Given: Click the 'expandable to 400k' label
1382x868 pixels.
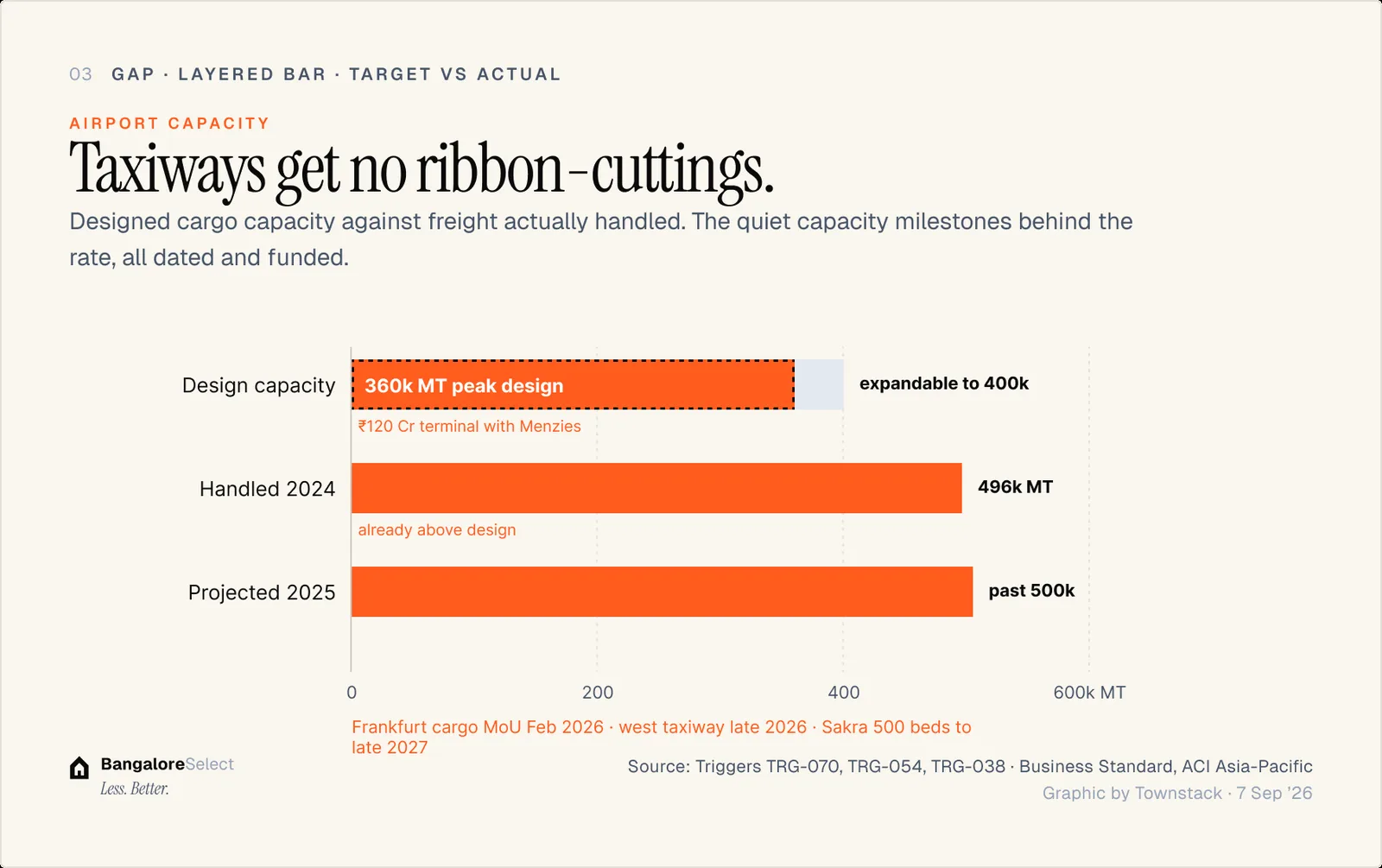Looking at the screenshot, I should [944, 383].
